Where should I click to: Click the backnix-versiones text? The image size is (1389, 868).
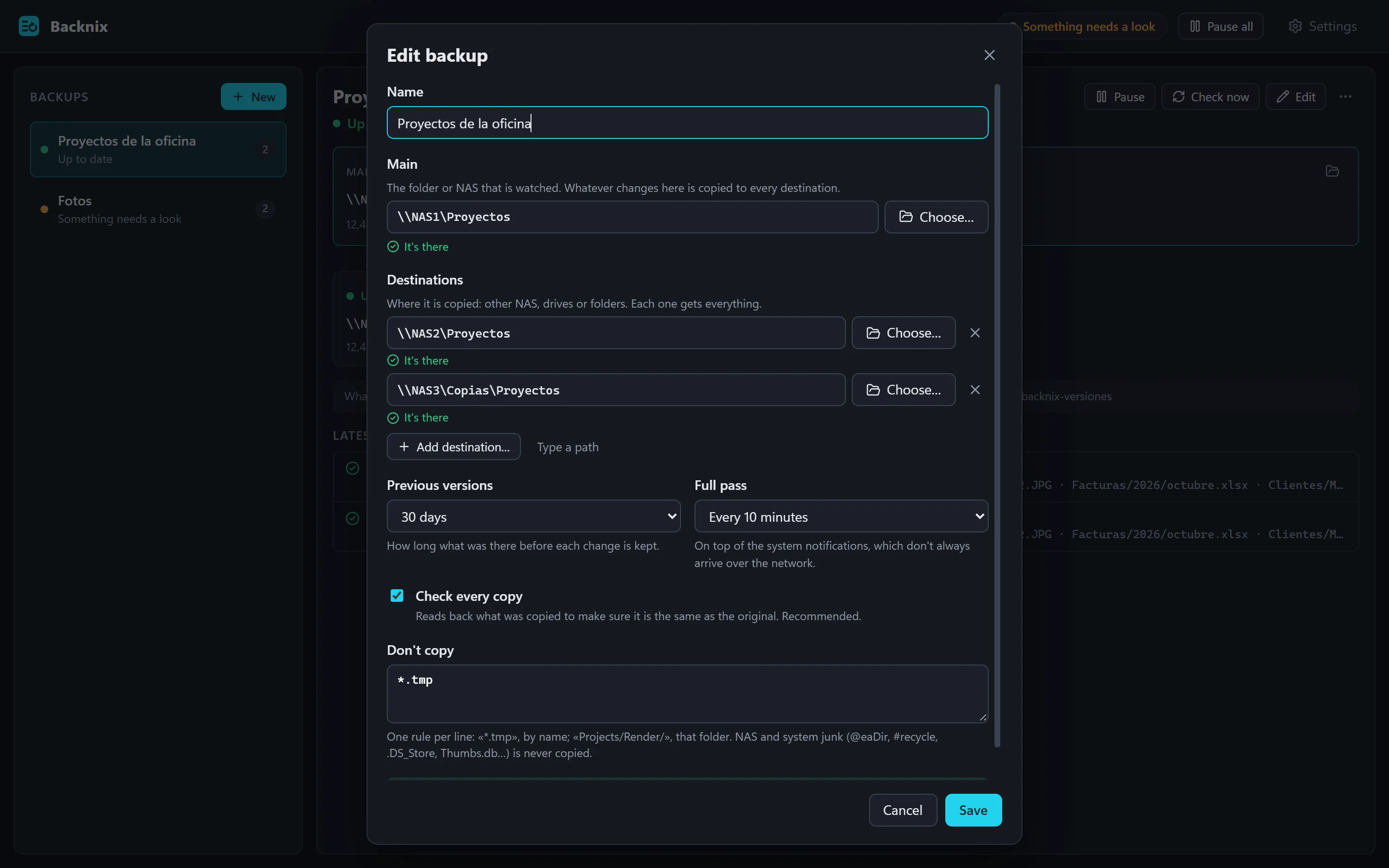pyautogui.click(x=1066, y=396)
